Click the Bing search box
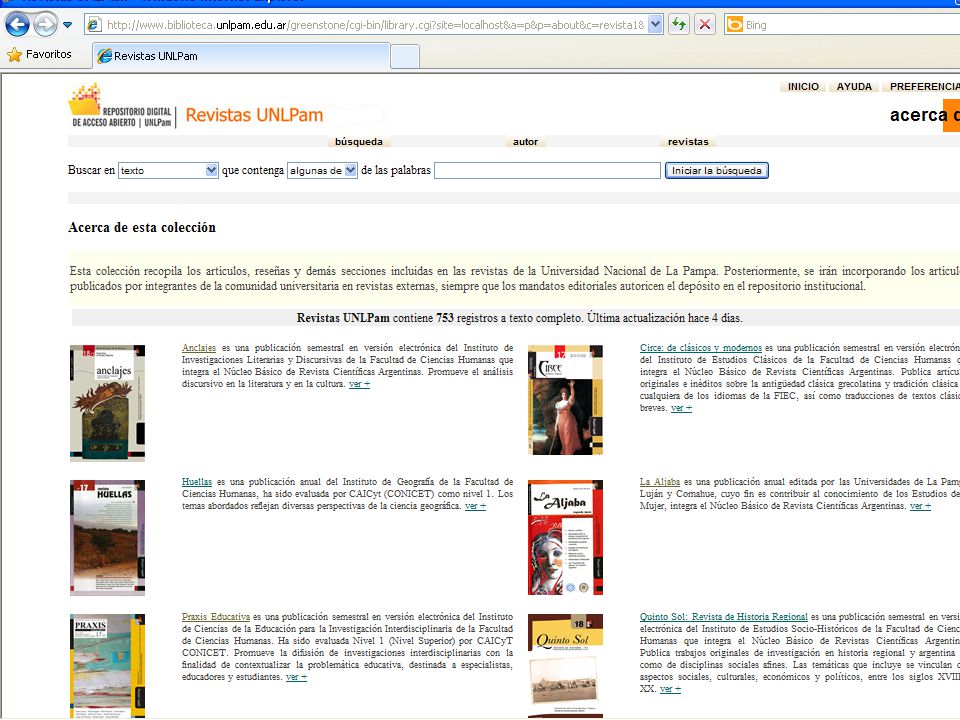 851,25
